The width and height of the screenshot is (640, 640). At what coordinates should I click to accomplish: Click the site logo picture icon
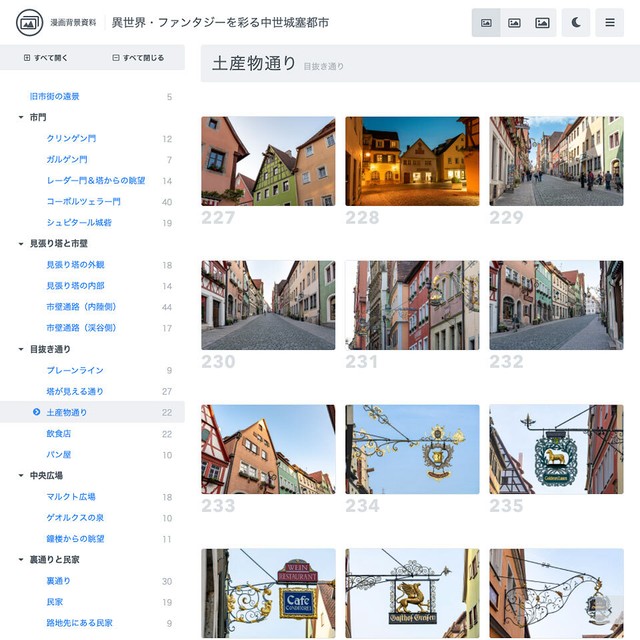[x=29, y=22]
